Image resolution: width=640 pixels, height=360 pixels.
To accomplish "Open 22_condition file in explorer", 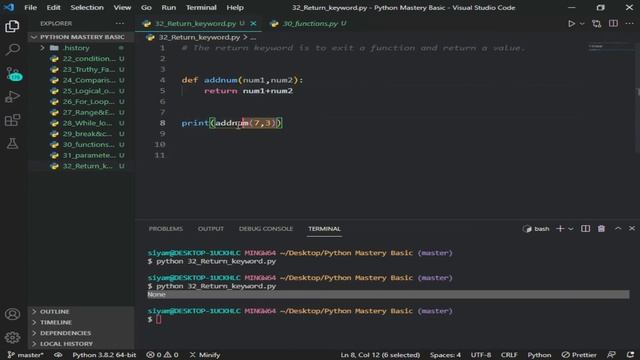I will point(82,59).
